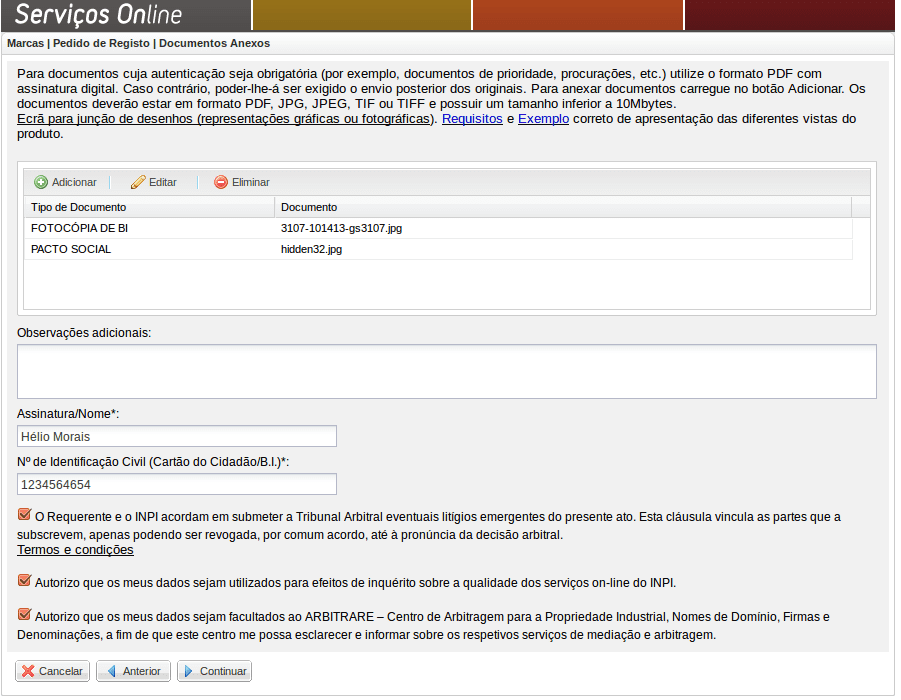Open the Requisitos link

click(x=472, y=118)
